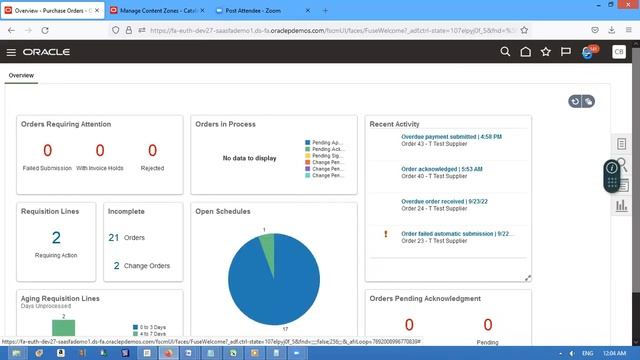The width and height of the screenshot is (640, 360).
Task: Click the Rejected orders count 0
Action: coord(152,151)
